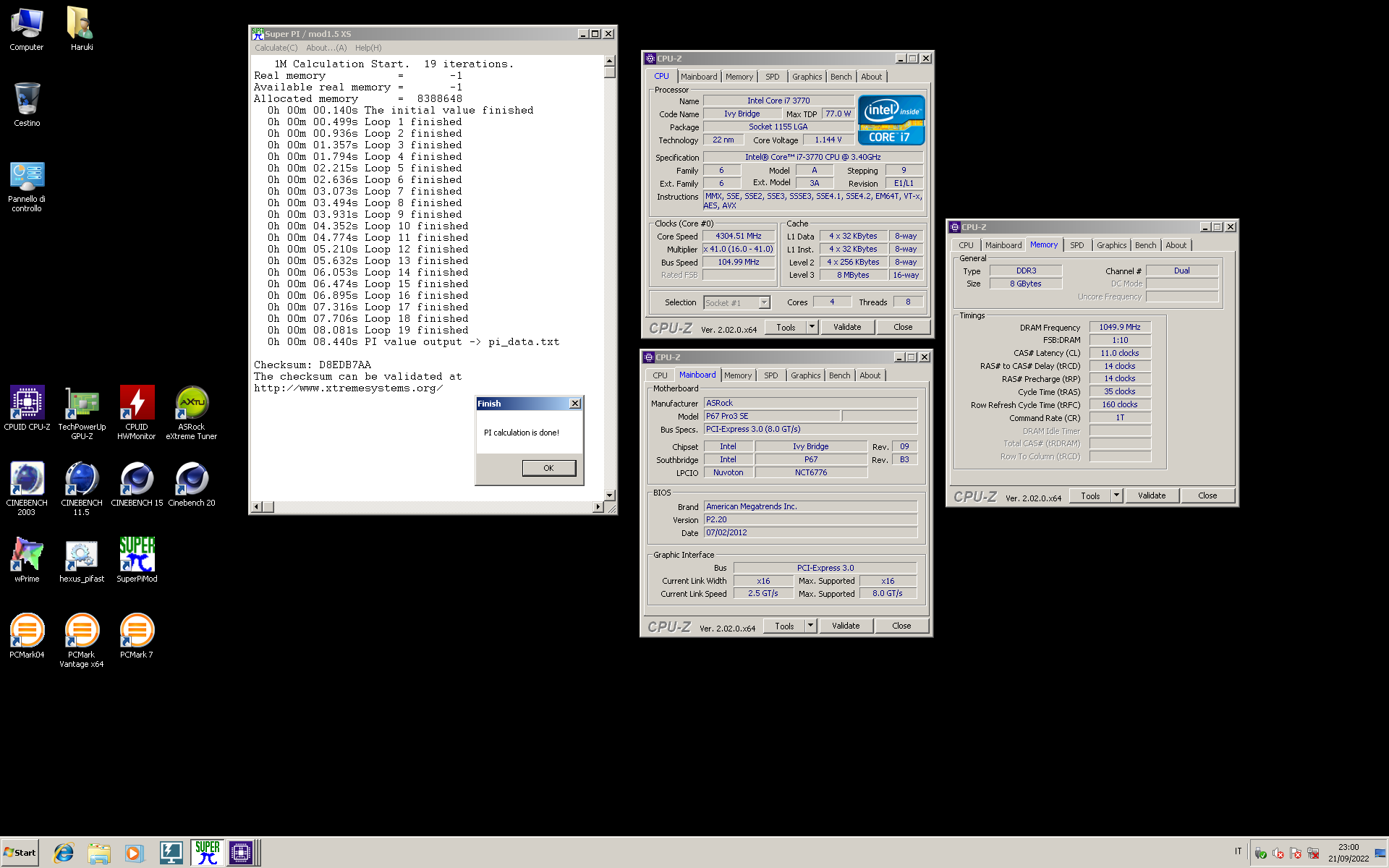1389x868 pixels.
Task: Click the Intel Core i7 logo
Action: pos(891,120)
